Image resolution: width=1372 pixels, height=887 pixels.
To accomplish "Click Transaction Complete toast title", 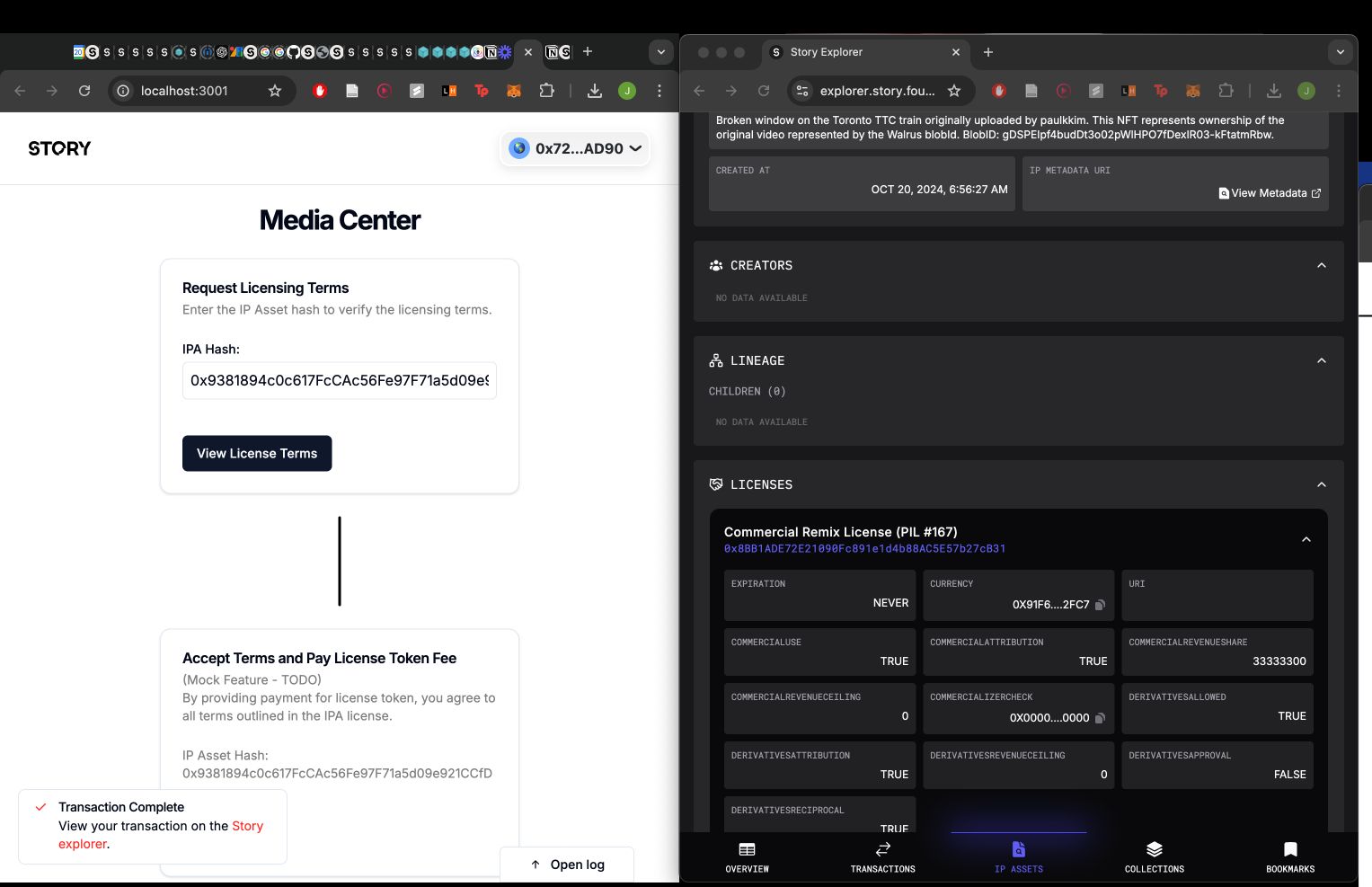I will pos(121,807).
